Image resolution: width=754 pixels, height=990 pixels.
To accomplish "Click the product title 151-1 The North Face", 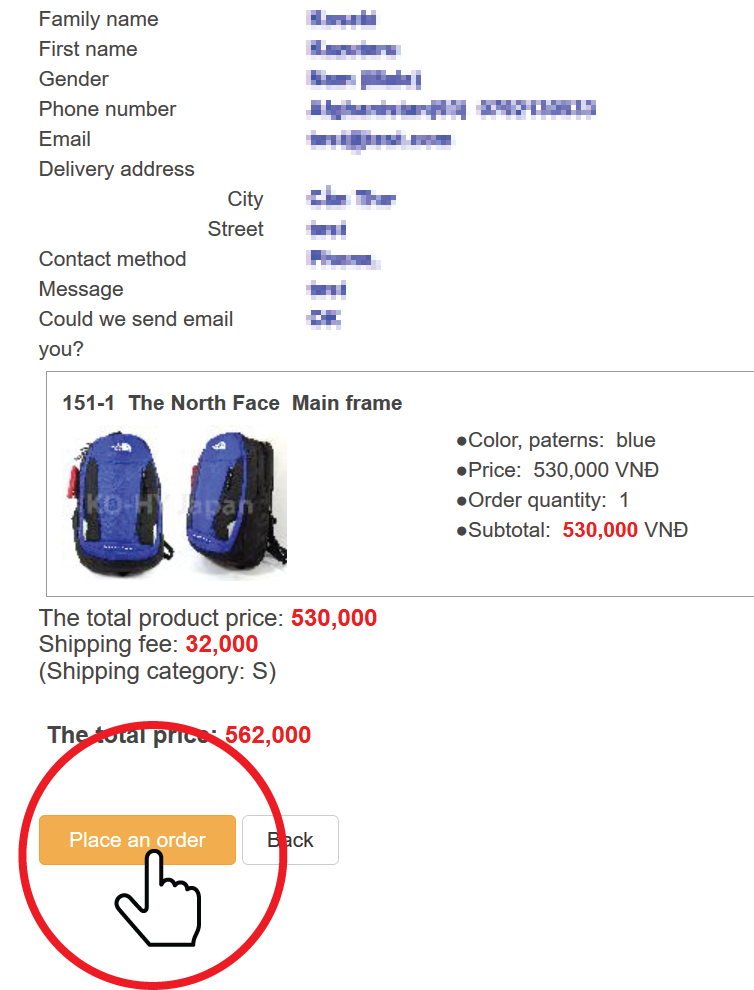I will [x=232, y=403].
